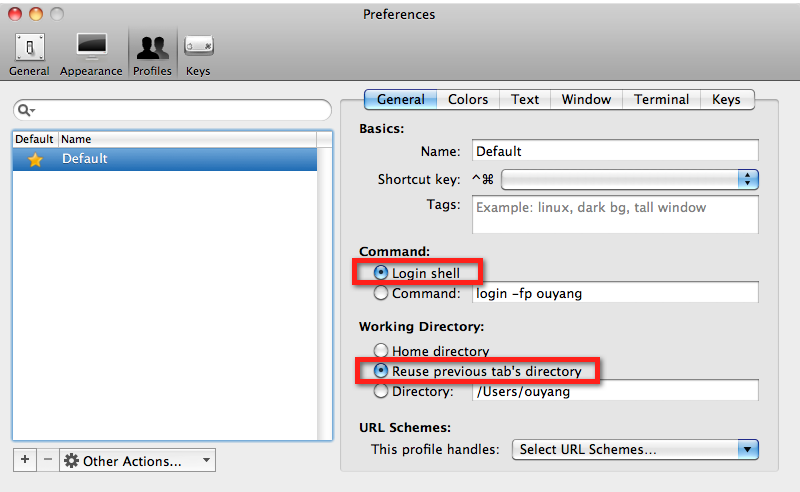
Task: Open the Appearance preferences pane
Action: (91, 53)
